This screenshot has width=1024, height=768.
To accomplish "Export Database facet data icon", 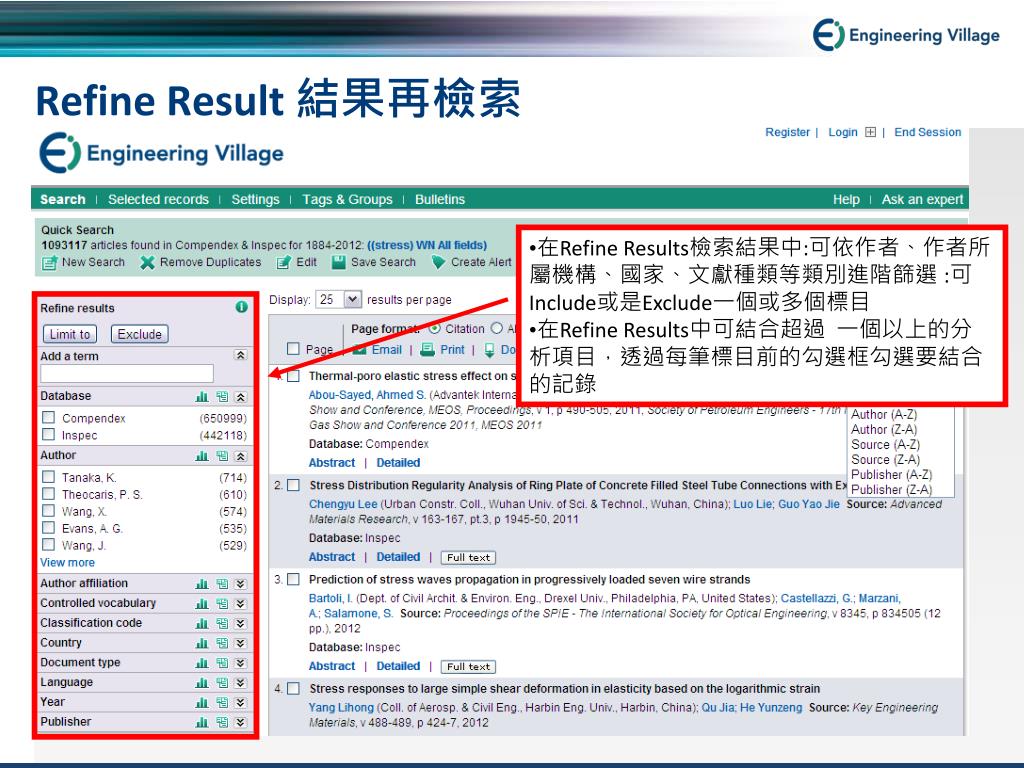I will coord(223,396).
